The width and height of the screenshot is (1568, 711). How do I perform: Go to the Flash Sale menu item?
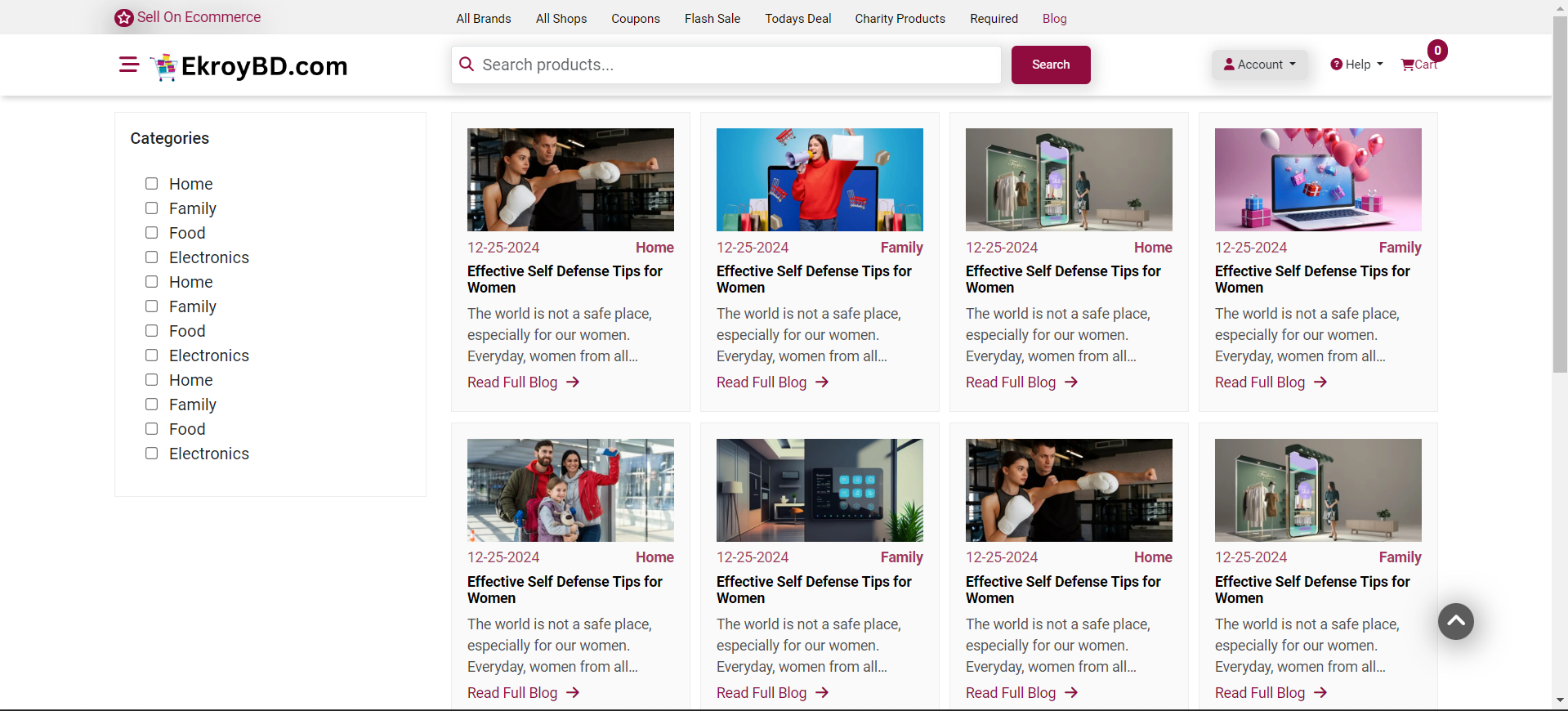712,19
